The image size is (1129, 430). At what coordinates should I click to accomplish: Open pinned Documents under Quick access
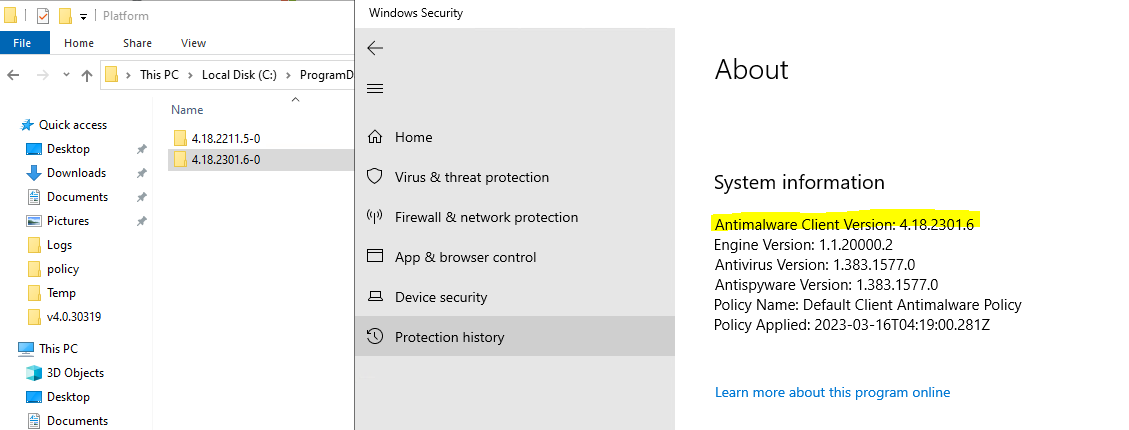(x=77, y=197)
